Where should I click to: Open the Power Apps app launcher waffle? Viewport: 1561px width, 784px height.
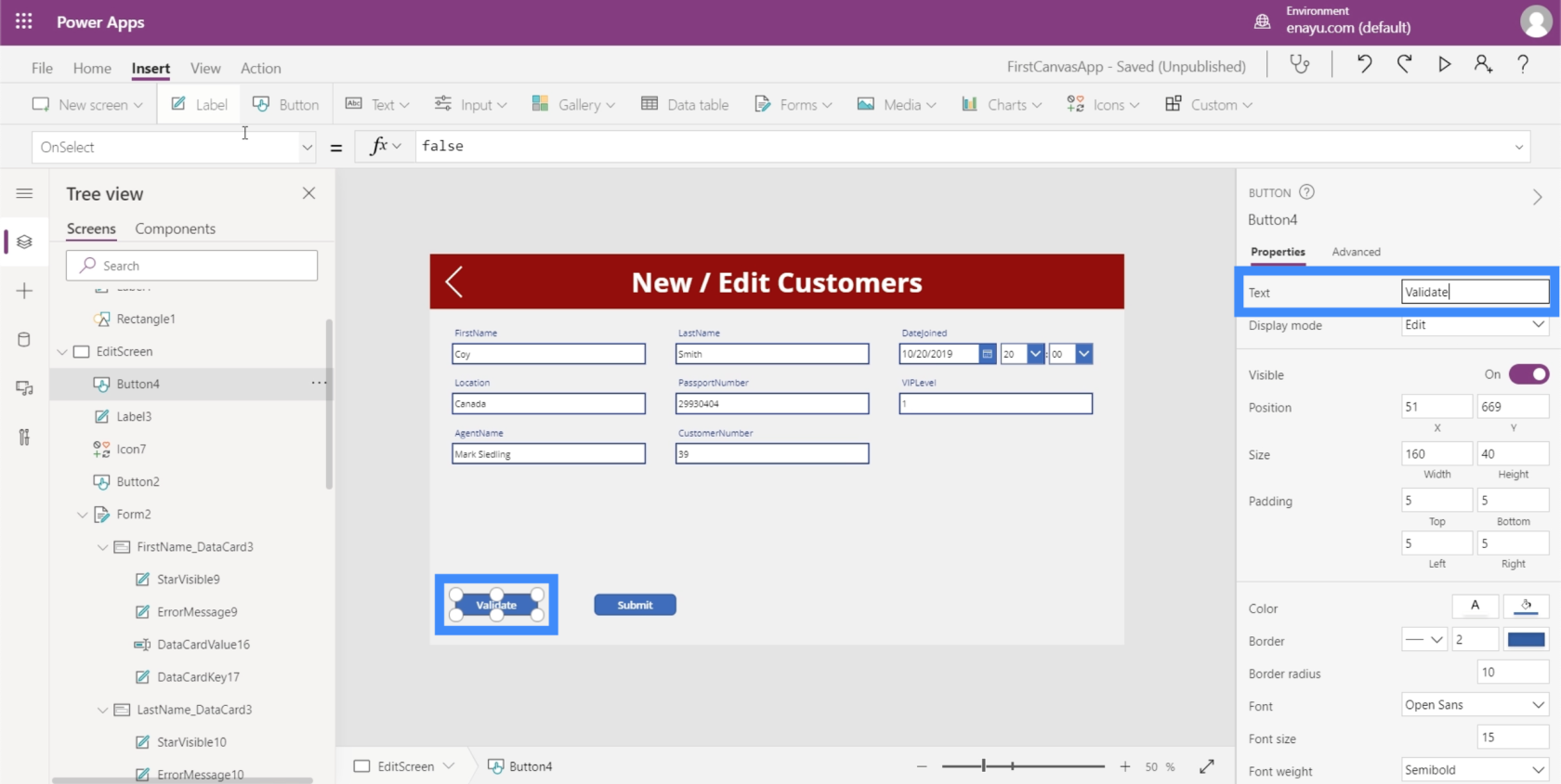tap(24, 21)
